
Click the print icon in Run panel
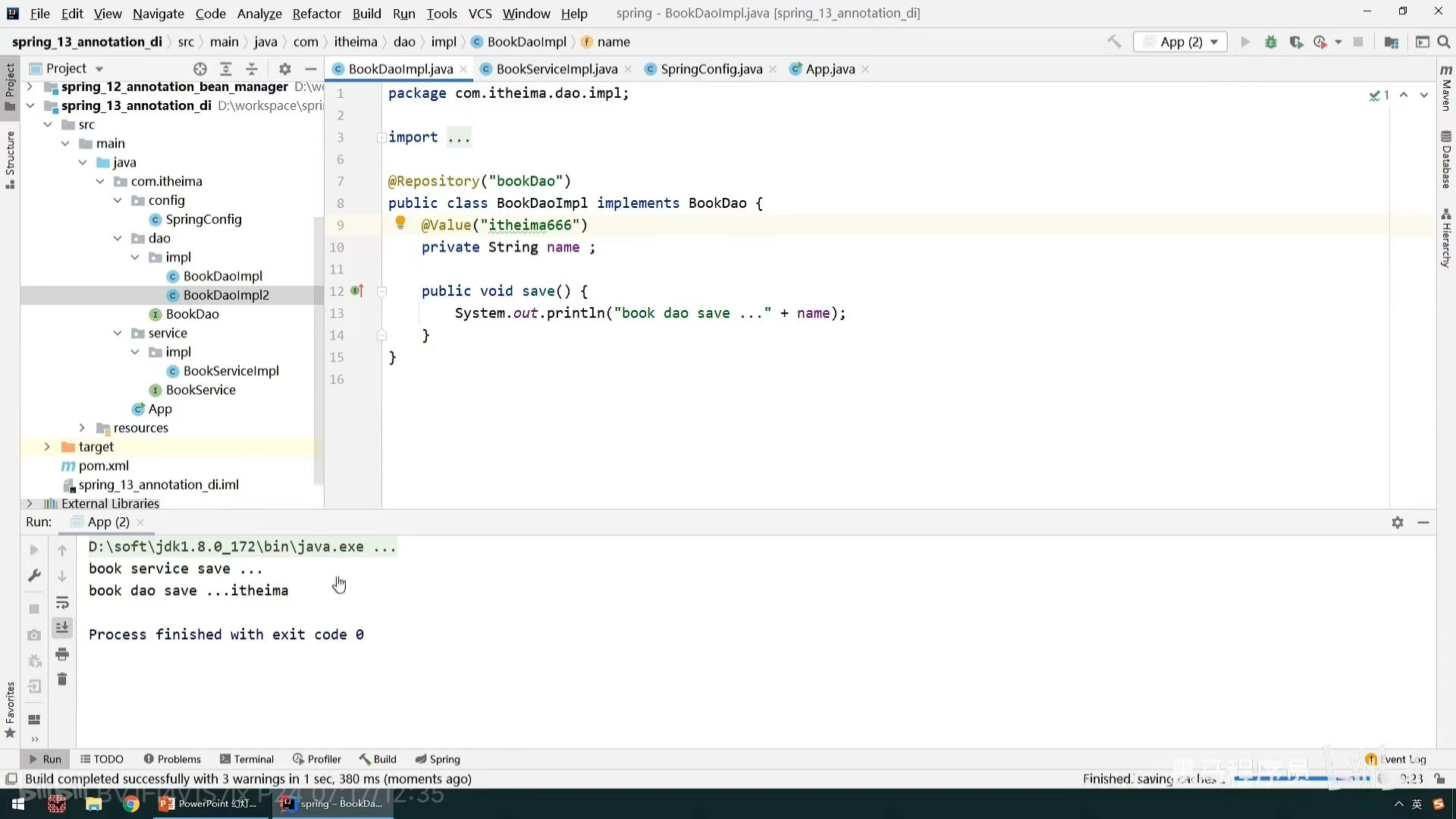[x=62, y=654]
